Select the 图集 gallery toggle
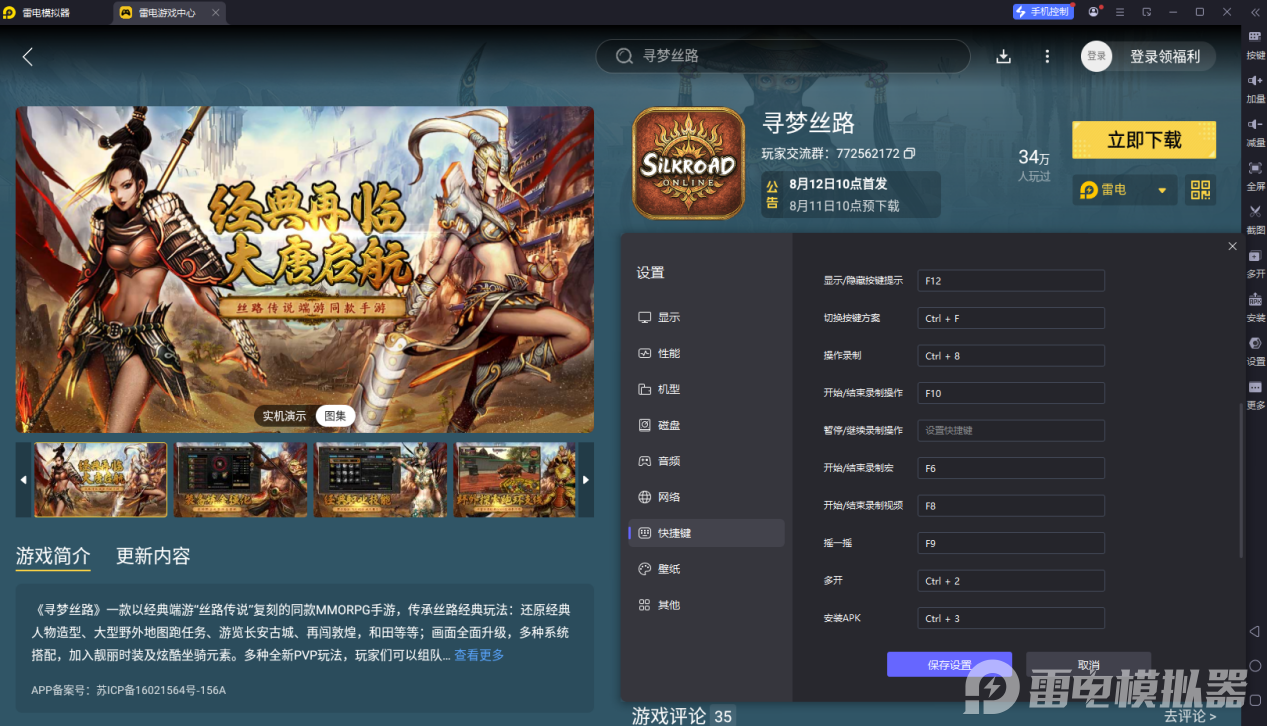The width and height of the screenshot is (1267, 726). pyautogui.click(x=335, y=416)
